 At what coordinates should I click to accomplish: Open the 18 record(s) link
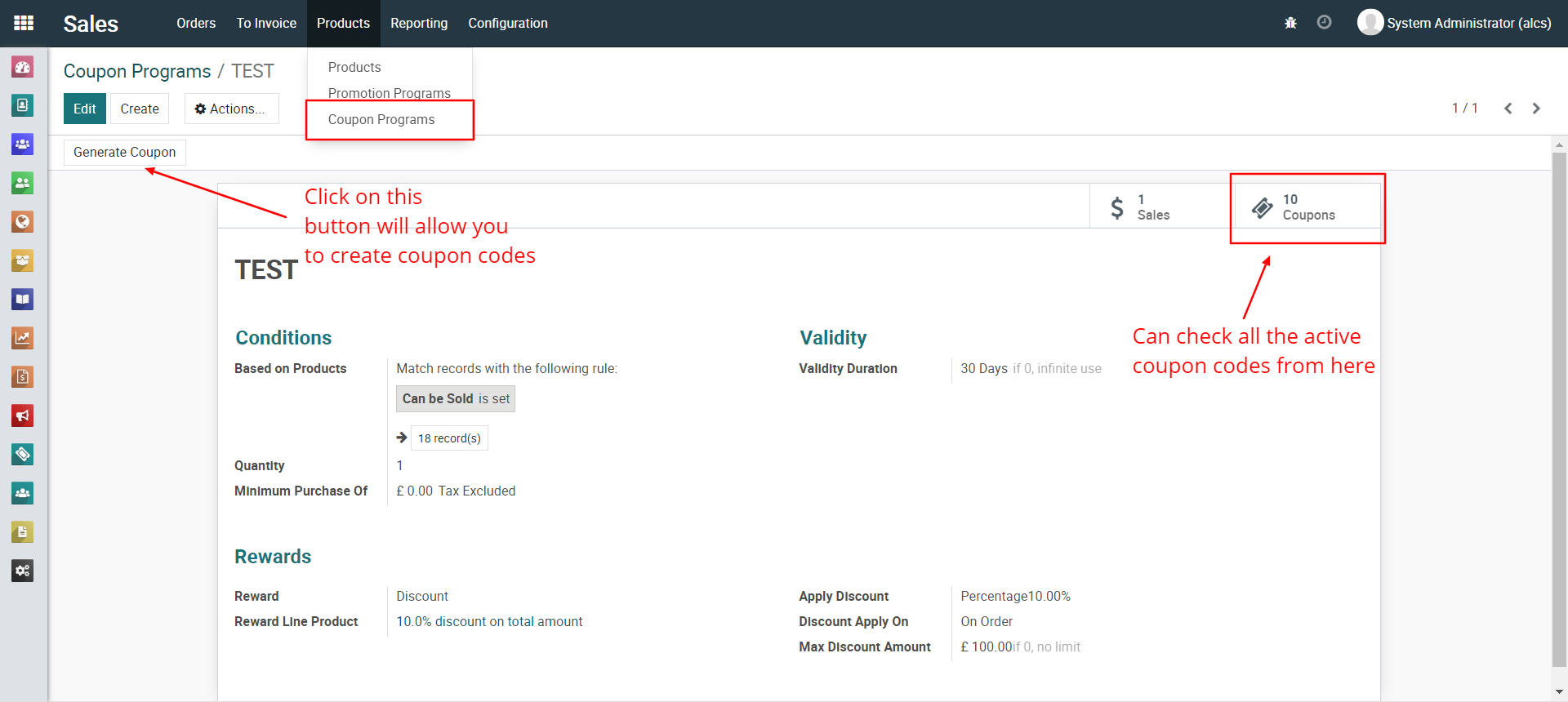coord(449,438)
